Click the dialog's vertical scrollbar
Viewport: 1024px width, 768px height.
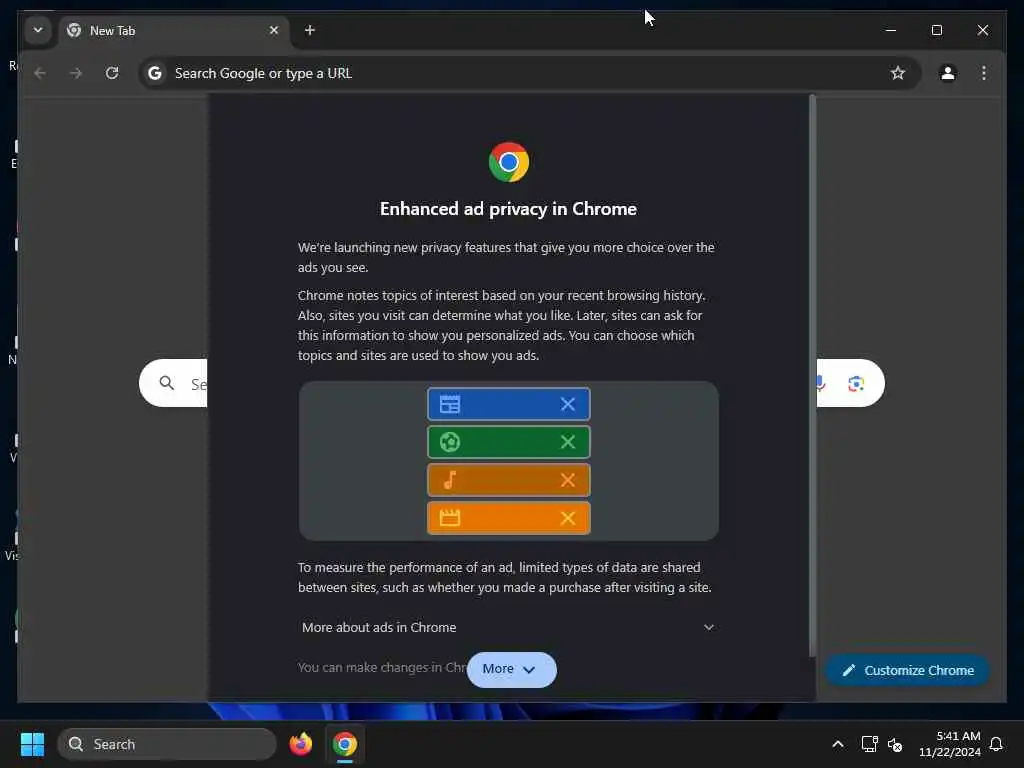(x=812, y=376)
